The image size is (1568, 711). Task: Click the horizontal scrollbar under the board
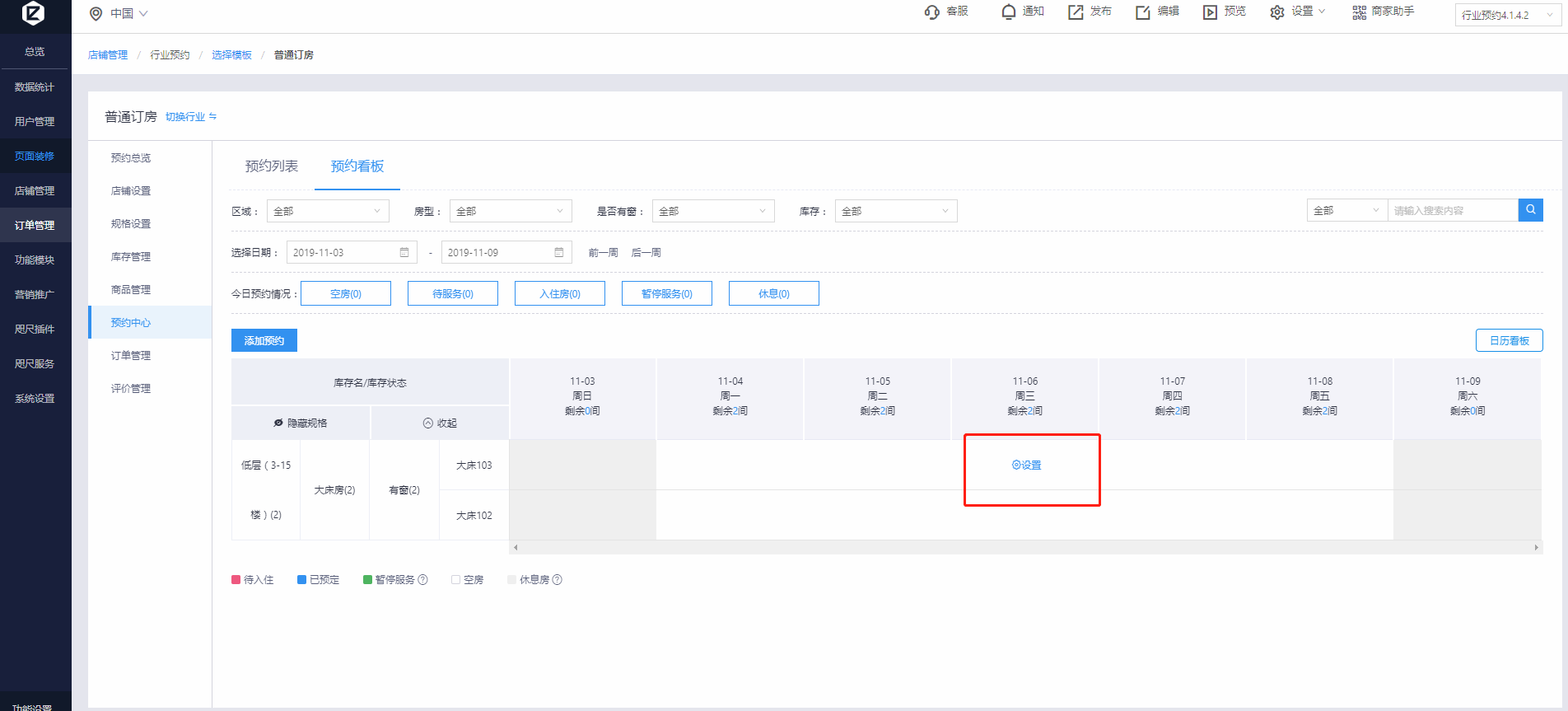pyautogui.click(x=1026, y=547)
